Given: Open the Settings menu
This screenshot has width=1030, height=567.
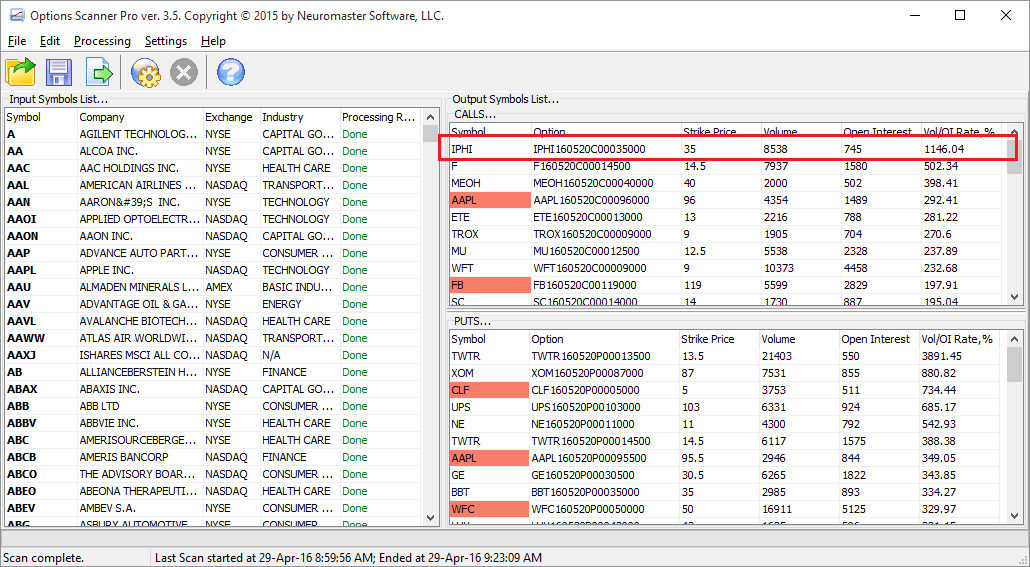Looking at the screenshot, I should pyautogui.click(x=166, y=41).
